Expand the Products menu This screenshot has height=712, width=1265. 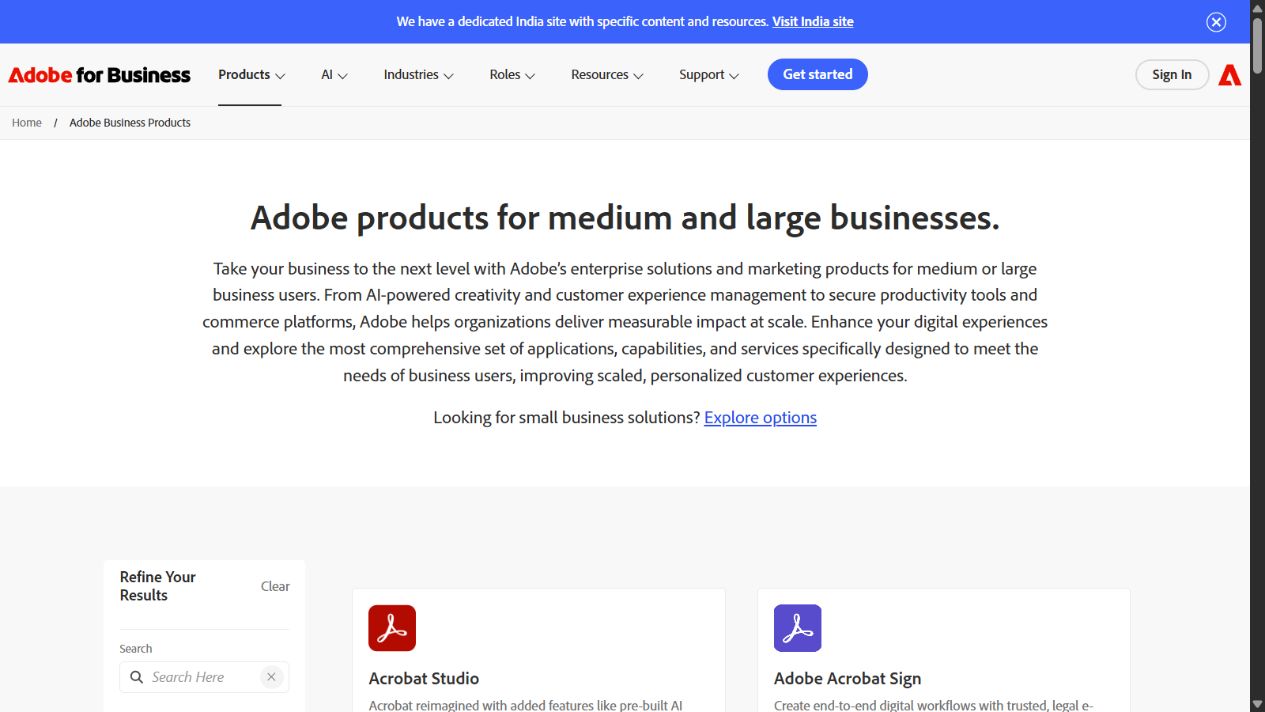tap(251, 75)
